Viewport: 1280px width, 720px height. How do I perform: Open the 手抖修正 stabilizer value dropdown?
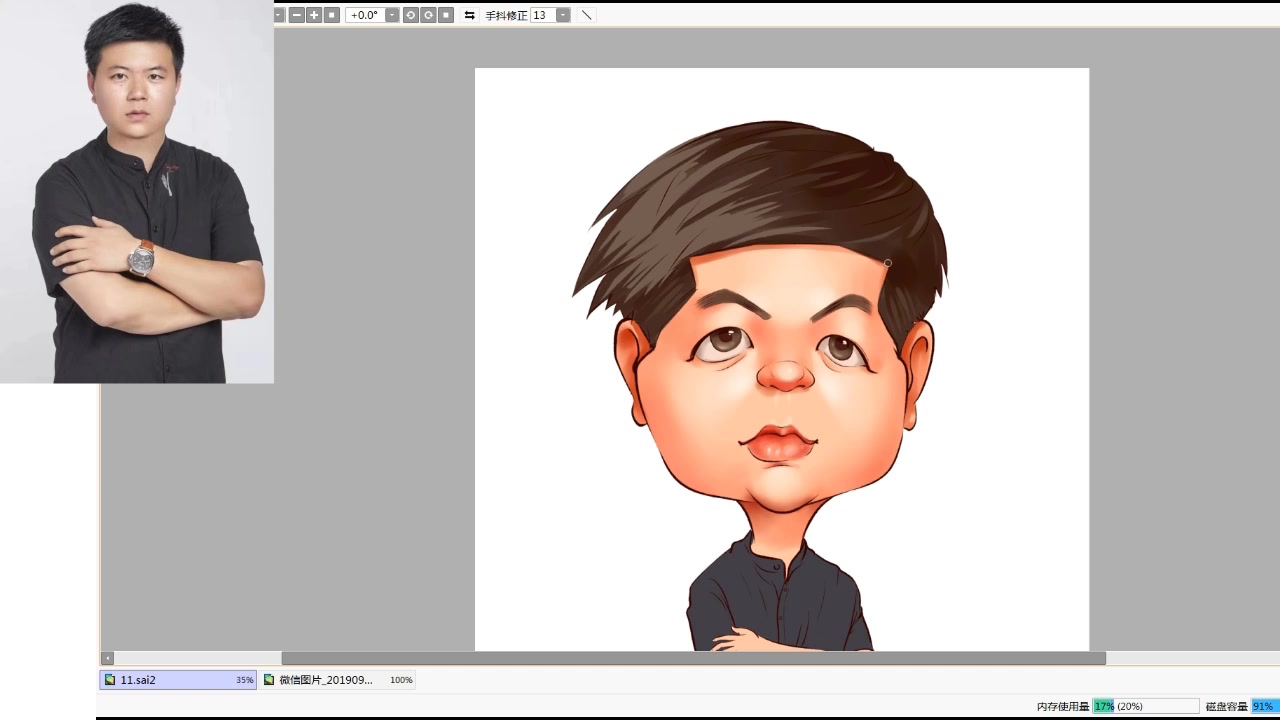click(563, 15)
